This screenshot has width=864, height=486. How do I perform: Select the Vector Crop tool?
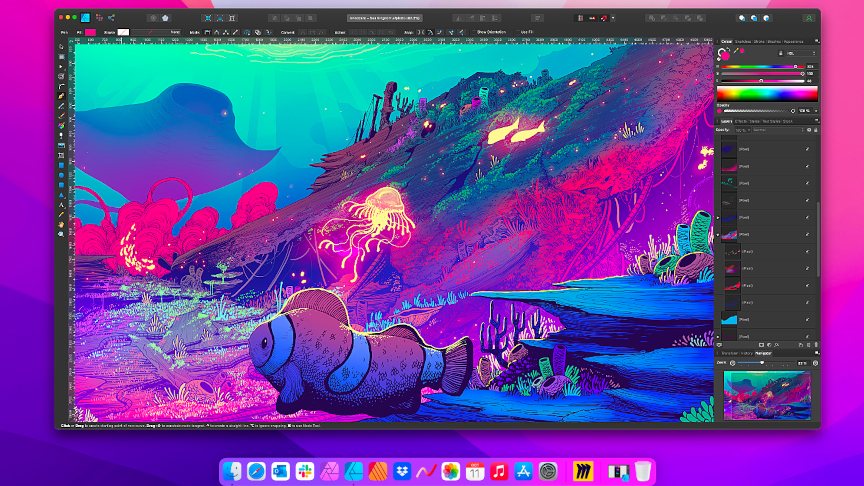point(61,155)
